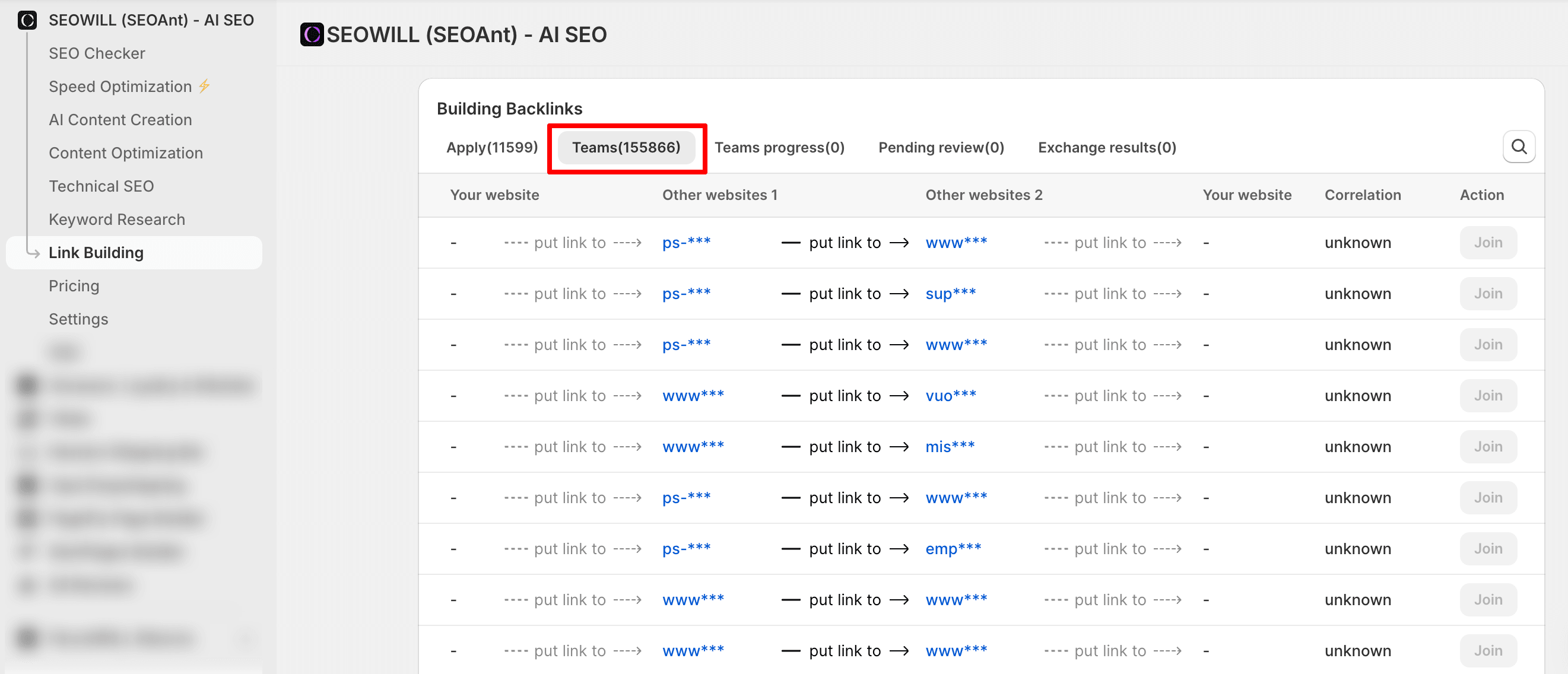Click the search magnifier icon
1568x674 pixels.
point(1518,147)
